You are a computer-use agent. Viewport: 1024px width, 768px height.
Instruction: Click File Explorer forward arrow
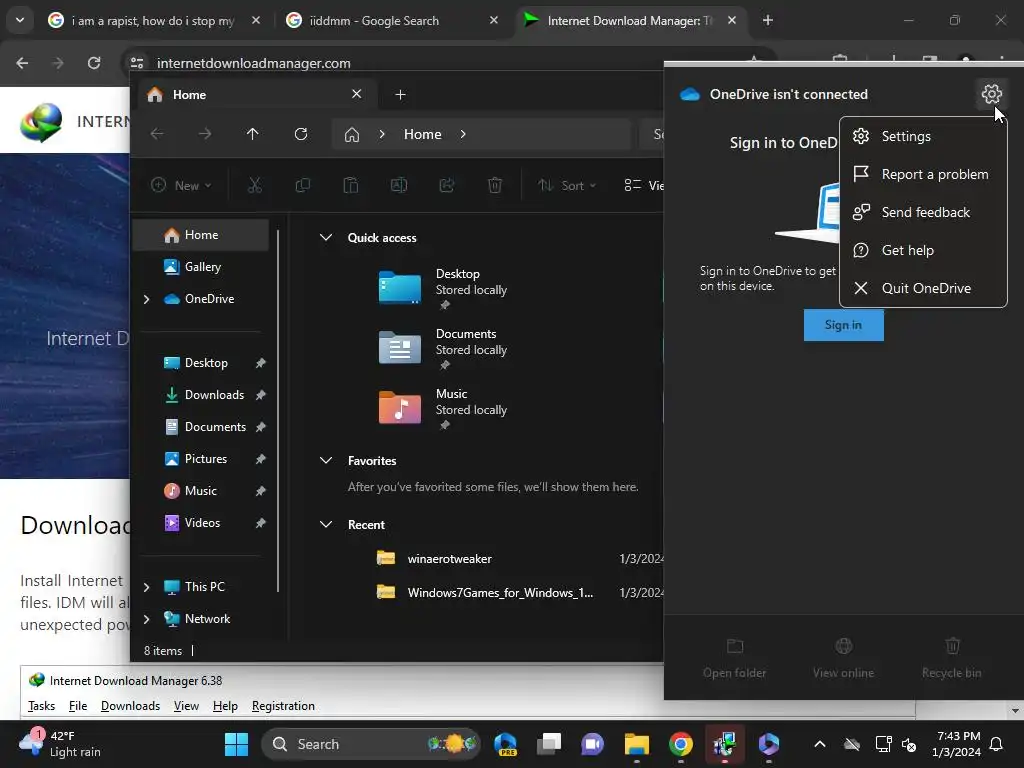click(204, 134)
